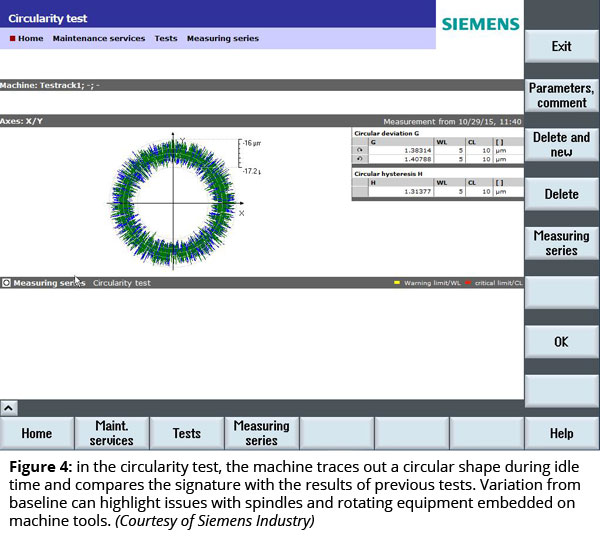Select the 1.38314 deviation value
Image resolution: width=600 pixels, height=540 pixels.
pos(417,150)
